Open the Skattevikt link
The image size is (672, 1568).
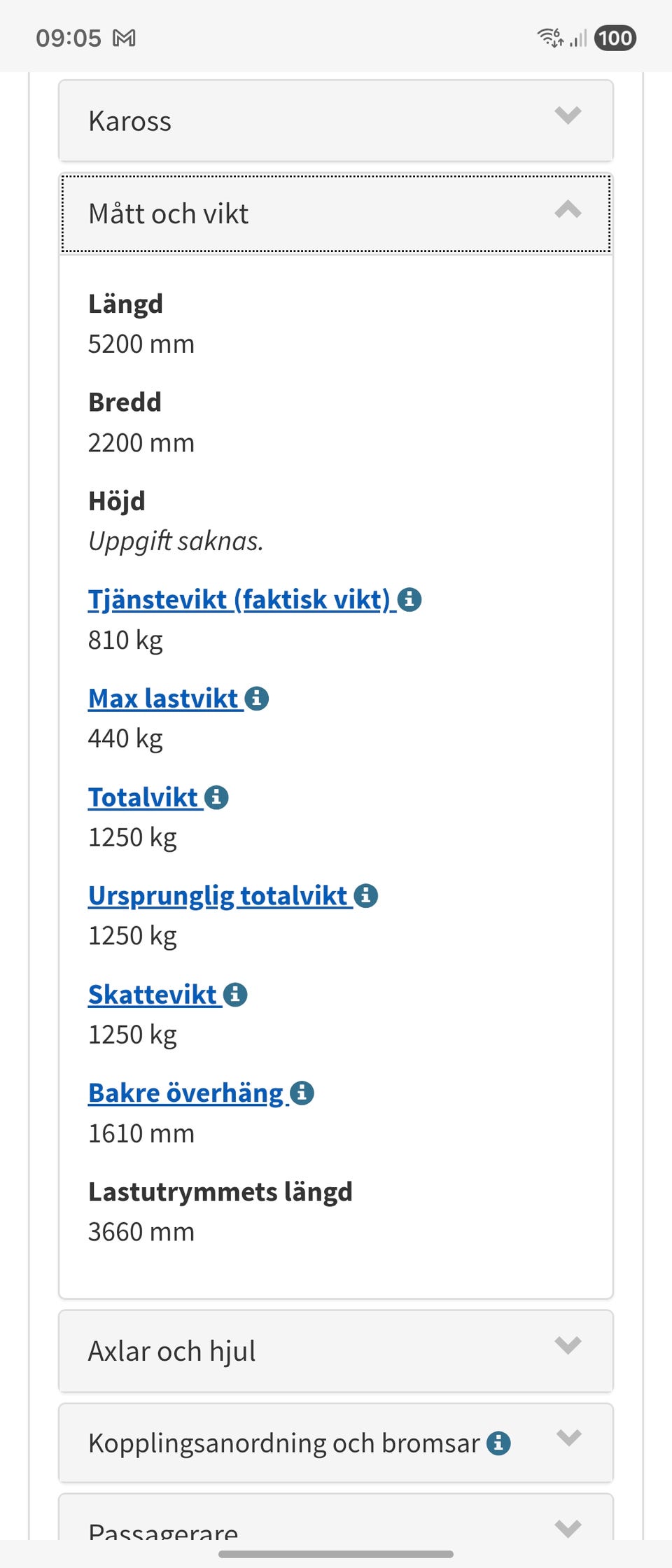tap(153, 993)
